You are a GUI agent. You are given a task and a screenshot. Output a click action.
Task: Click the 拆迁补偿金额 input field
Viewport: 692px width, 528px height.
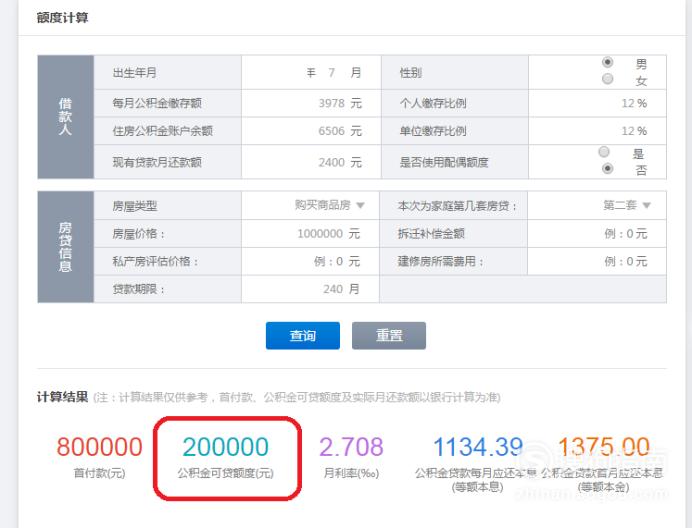[597, 234]
